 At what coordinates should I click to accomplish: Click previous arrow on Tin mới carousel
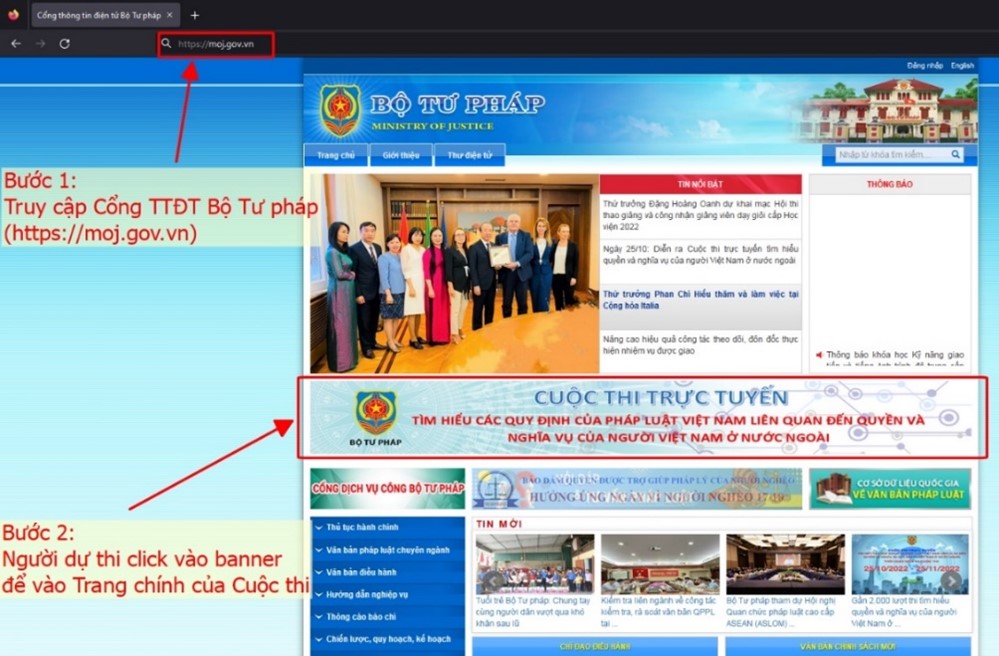pyautogui.click(x=492, y=580)
